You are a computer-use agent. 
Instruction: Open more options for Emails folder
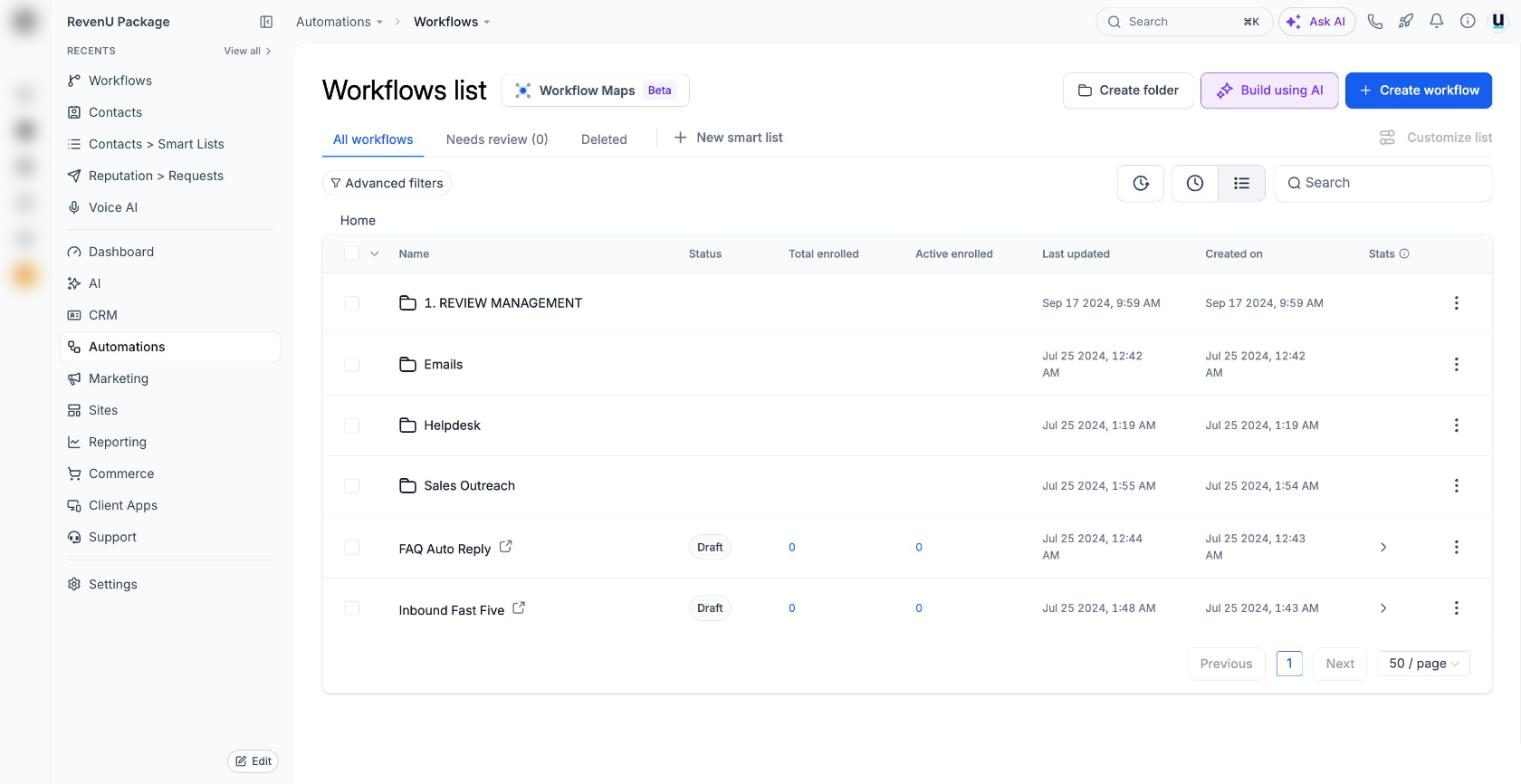coord(1456,364)
